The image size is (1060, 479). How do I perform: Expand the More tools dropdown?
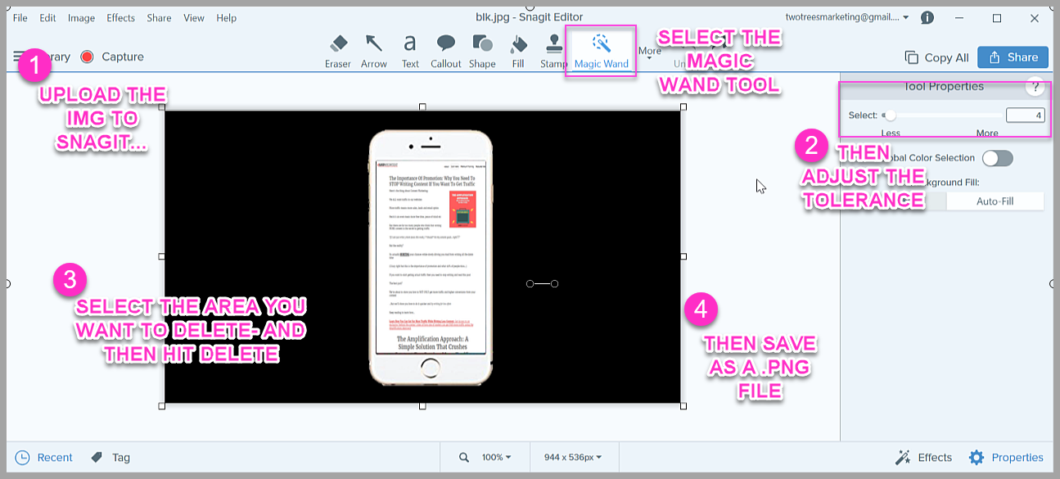(650, 51)
